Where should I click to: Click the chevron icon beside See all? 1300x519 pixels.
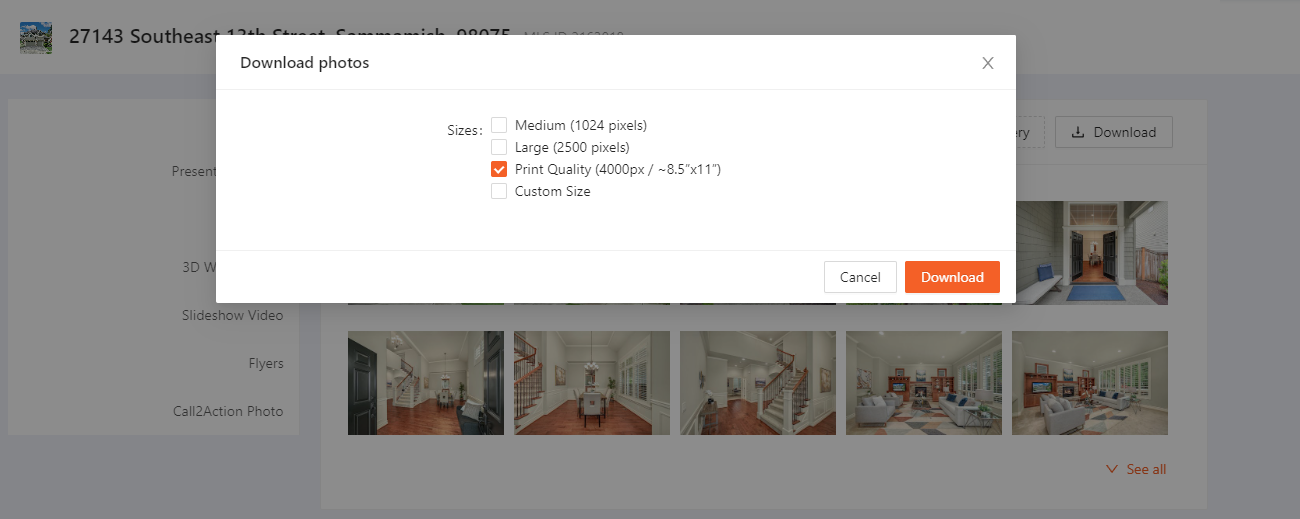tap(1112, 469)
